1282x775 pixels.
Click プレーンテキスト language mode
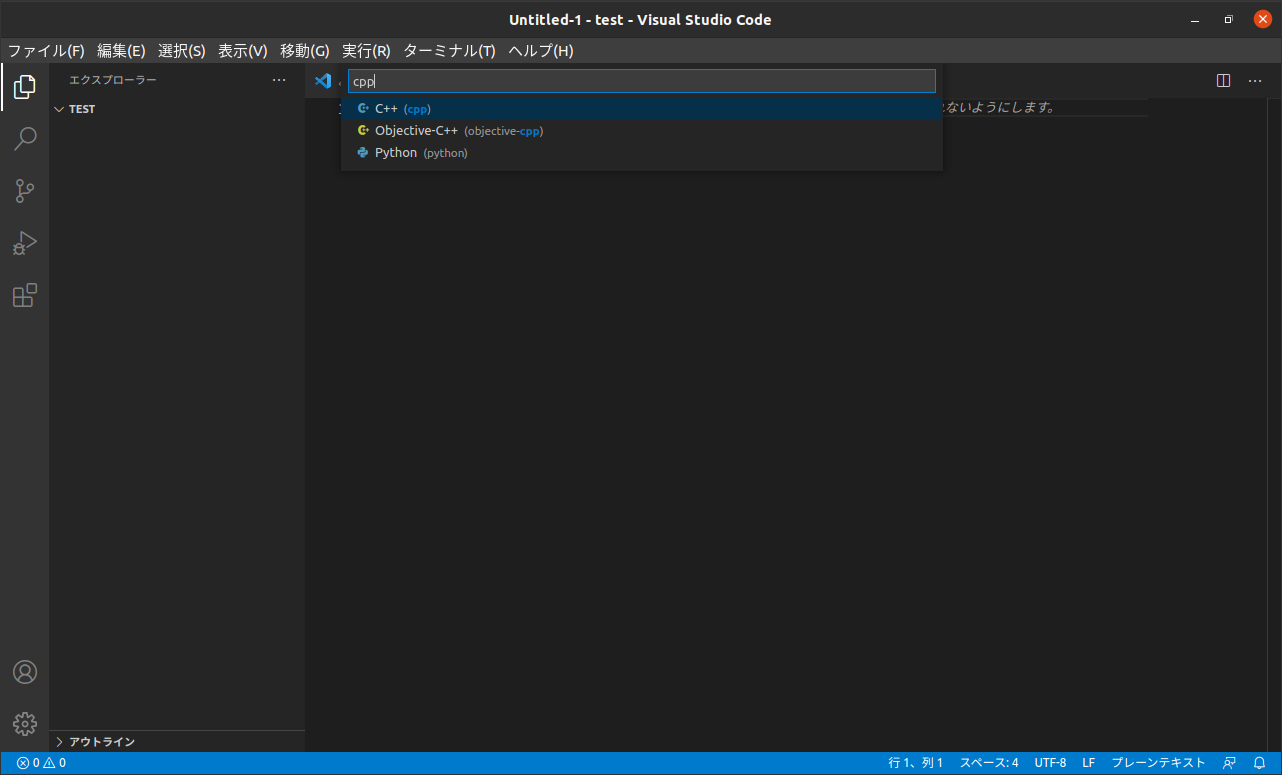coord(1158,763)
